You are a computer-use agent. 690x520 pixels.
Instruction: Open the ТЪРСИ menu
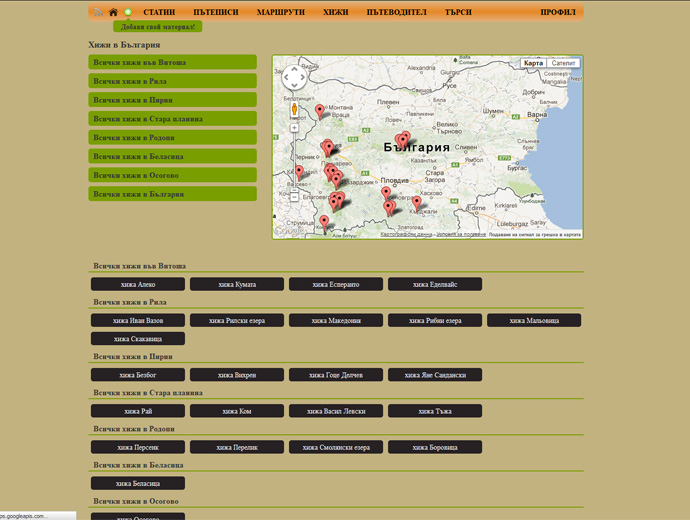458,12
